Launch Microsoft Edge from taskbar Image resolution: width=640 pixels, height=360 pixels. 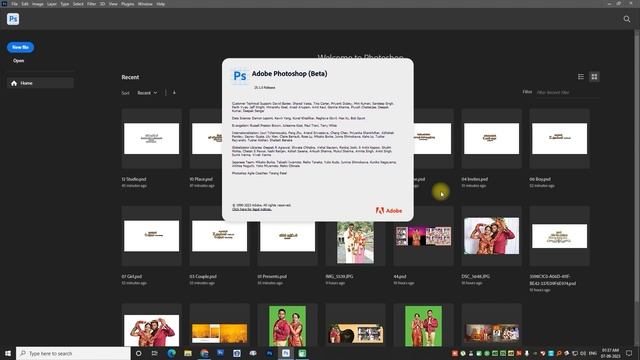point(171,353)
